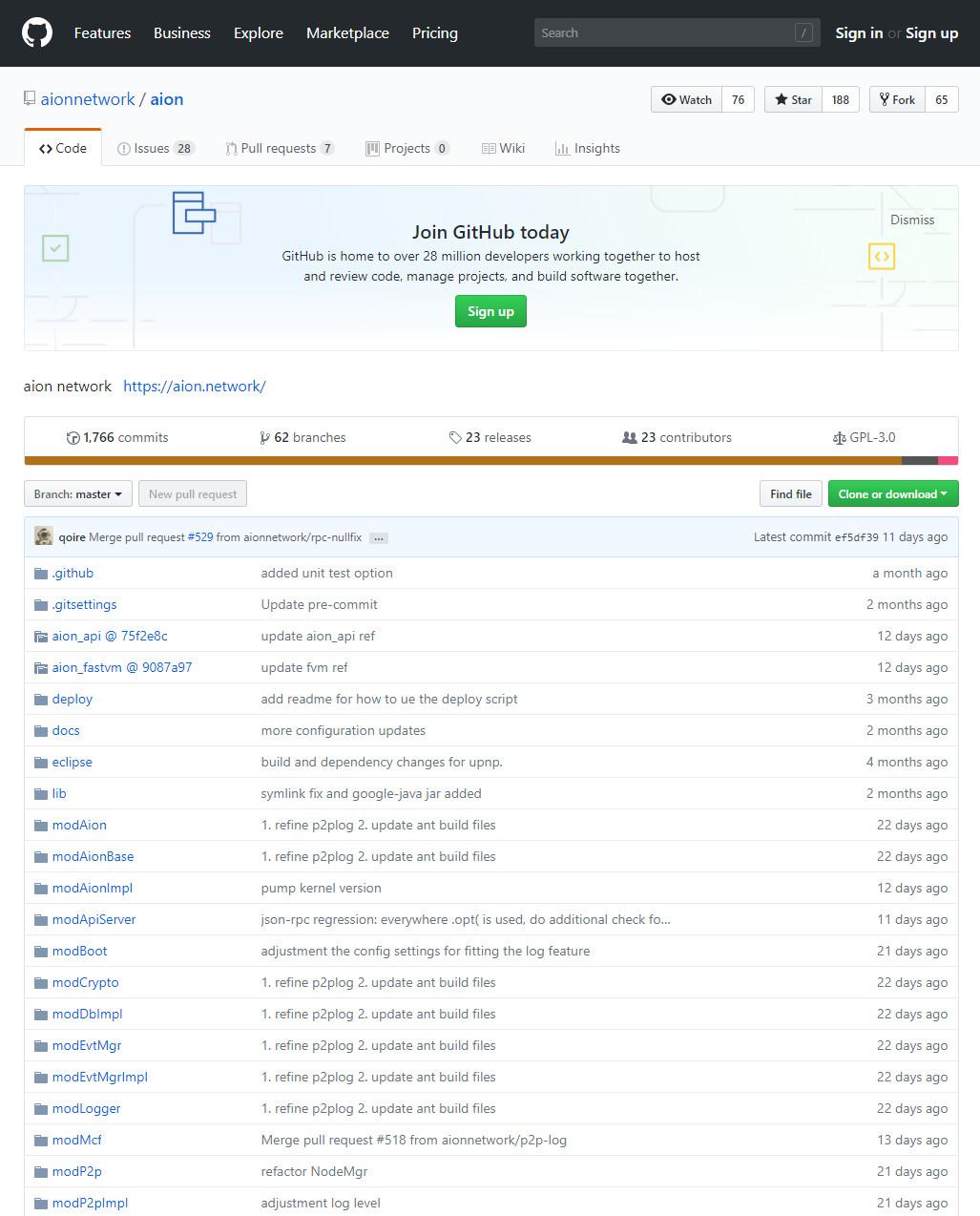The height and width of the screenshot is (1216, 980).
Task: Click the GitHub octocat logo
Action: (x=37, y=33)
